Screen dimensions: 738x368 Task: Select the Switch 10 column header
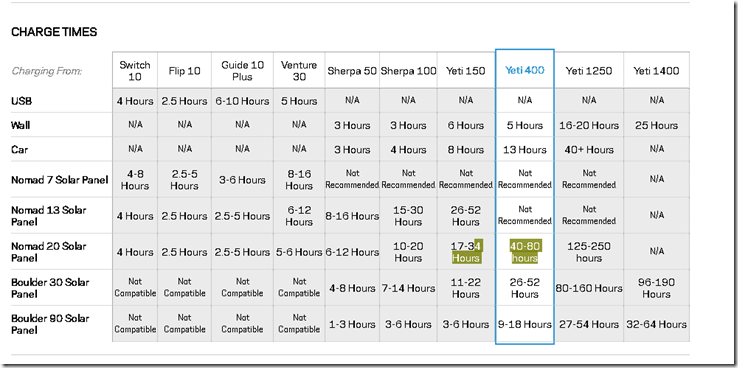point(135,71)
